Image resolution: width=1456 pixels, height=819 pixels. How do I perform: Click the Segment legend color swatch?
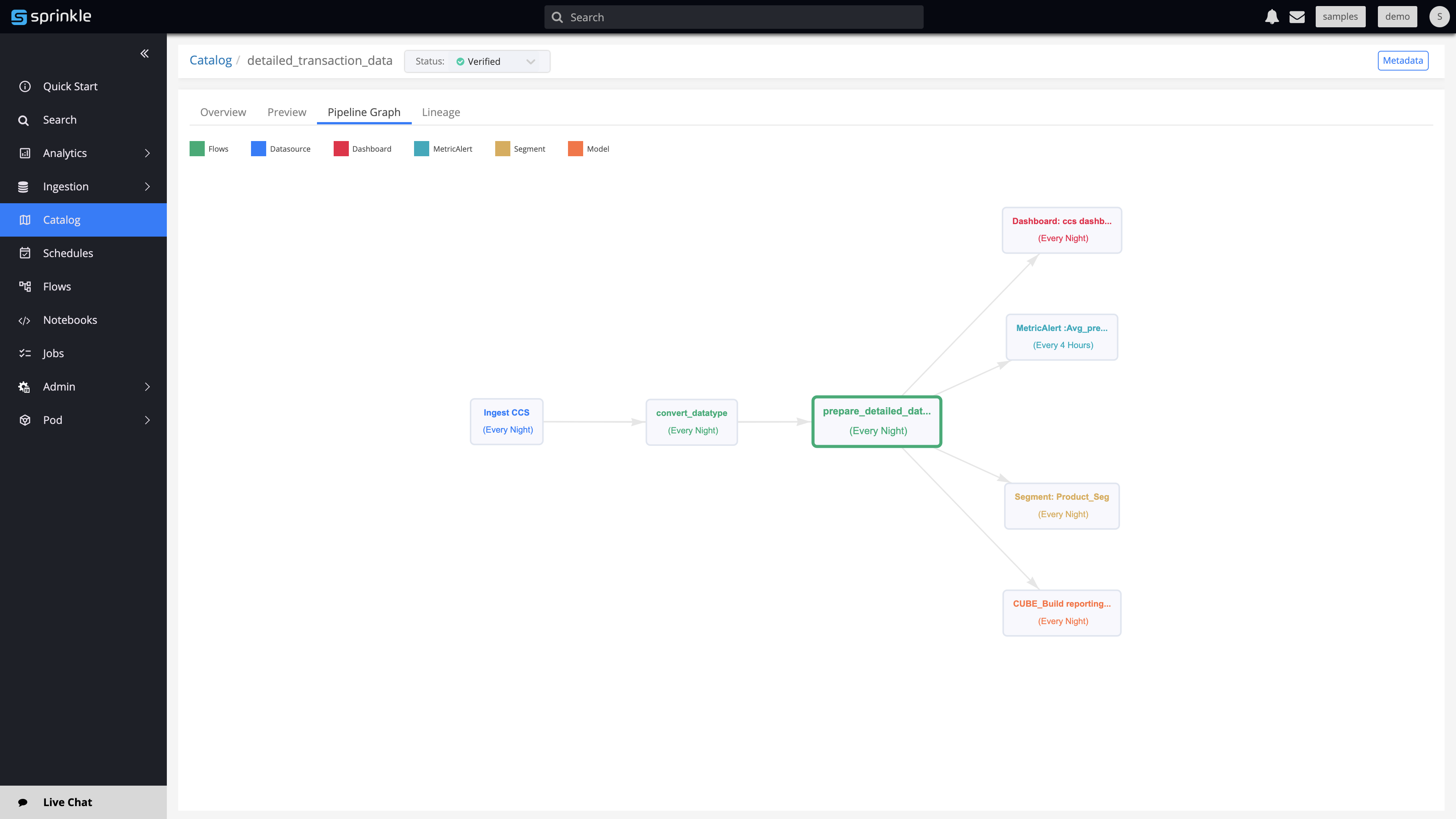[x=502, y=148]
